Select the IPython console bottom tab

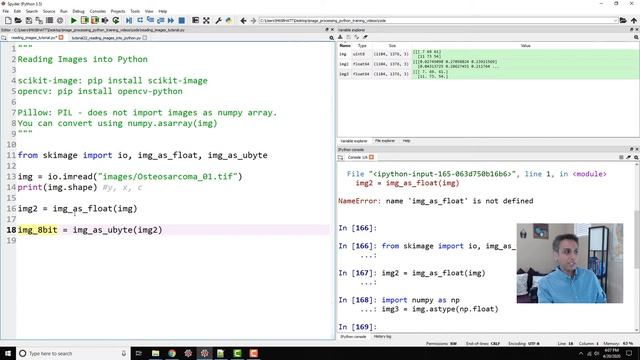(353, 336)
